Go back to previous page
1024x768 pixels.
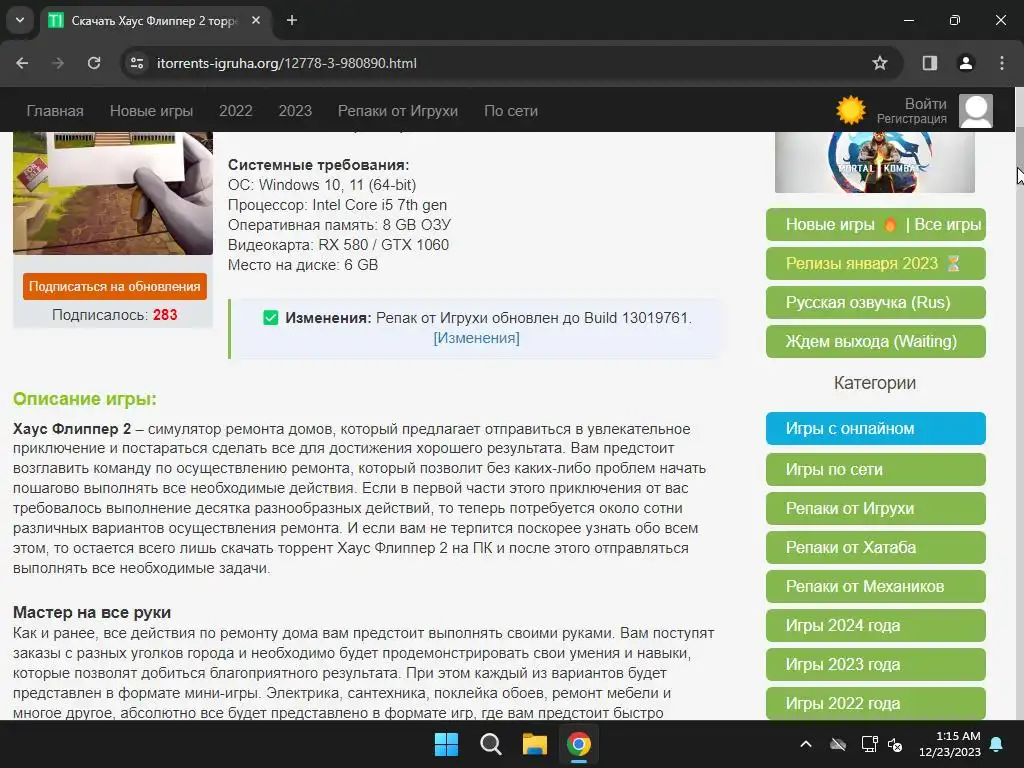pos(22,63)
